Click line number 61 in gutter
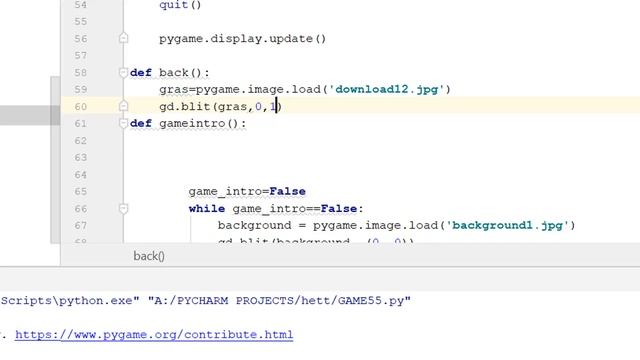This screenshot has height=360, width=640. (80, 123)
